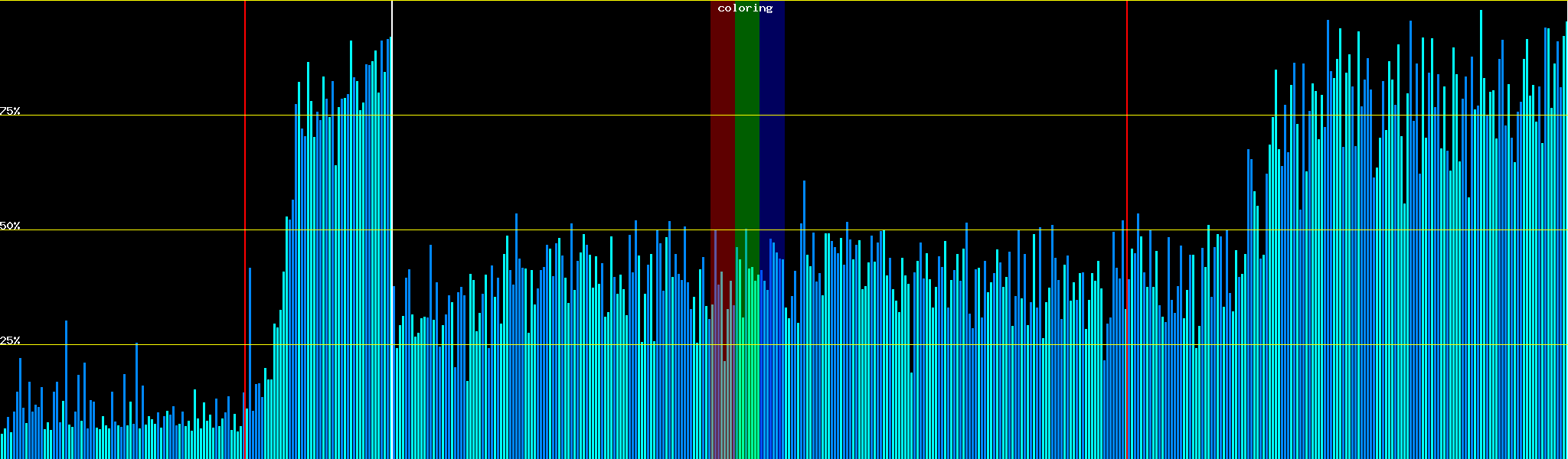1568x459 pixels.
Task: Click the bright green bar inside green band
Action: coord(746,344)
